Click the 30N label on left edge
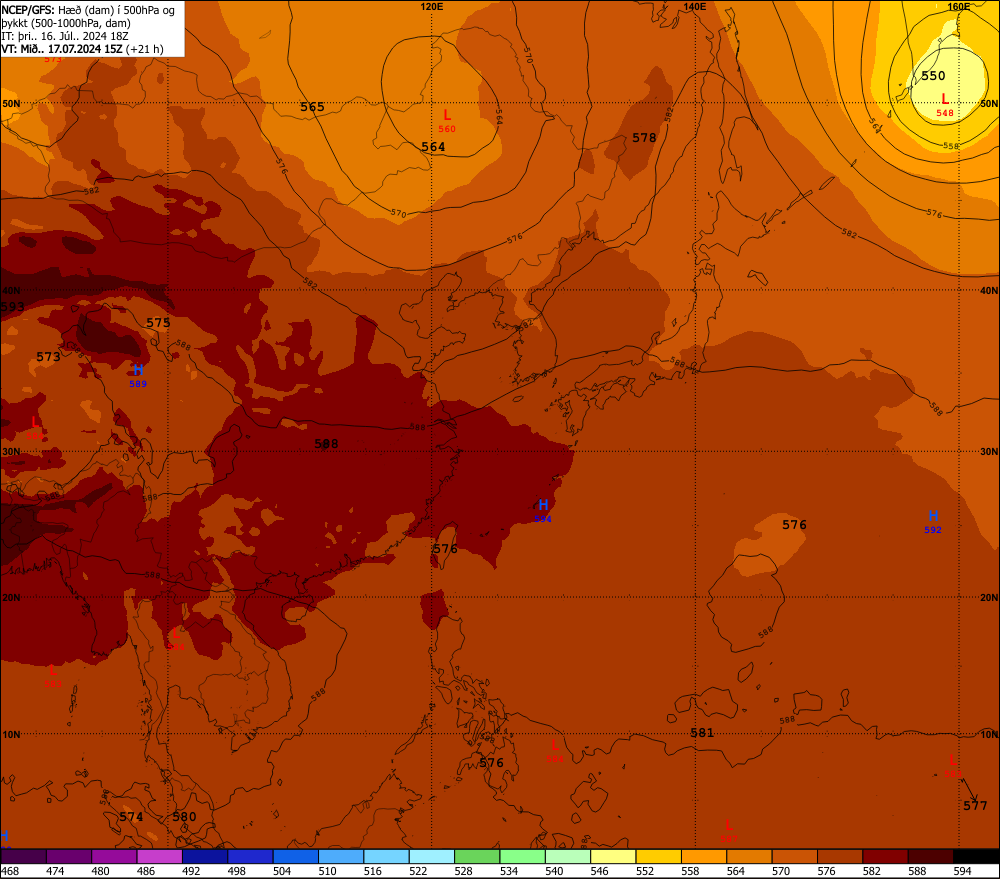The height and width of the screenshot is (879, 1000). [11, 452]
